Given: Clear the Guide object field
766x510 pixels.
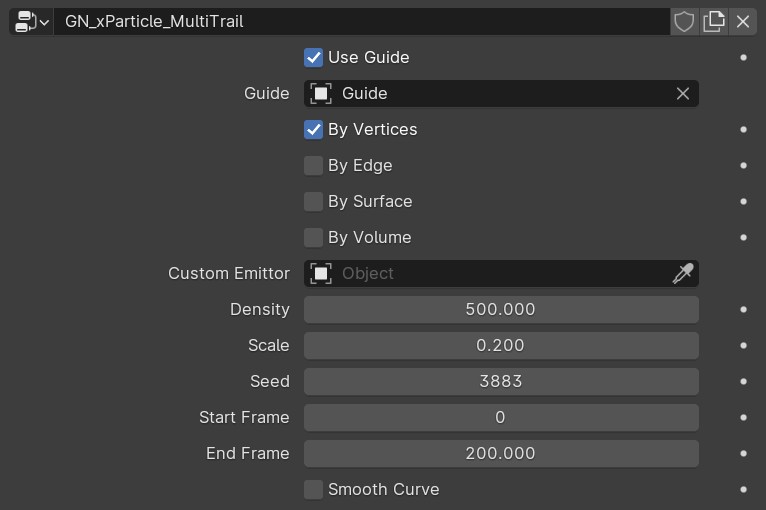Looking at the screenshot, I should [x=682, y=93].
